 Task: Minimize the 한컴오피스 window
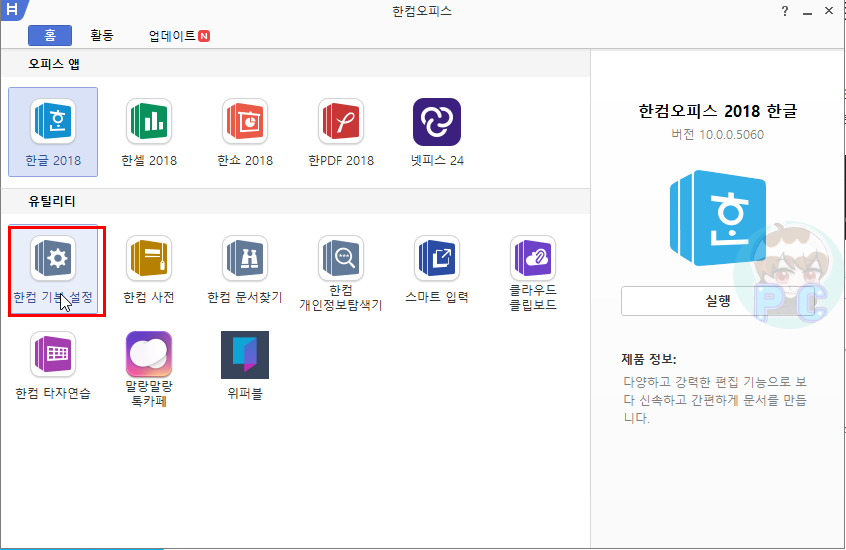(807, 11)
